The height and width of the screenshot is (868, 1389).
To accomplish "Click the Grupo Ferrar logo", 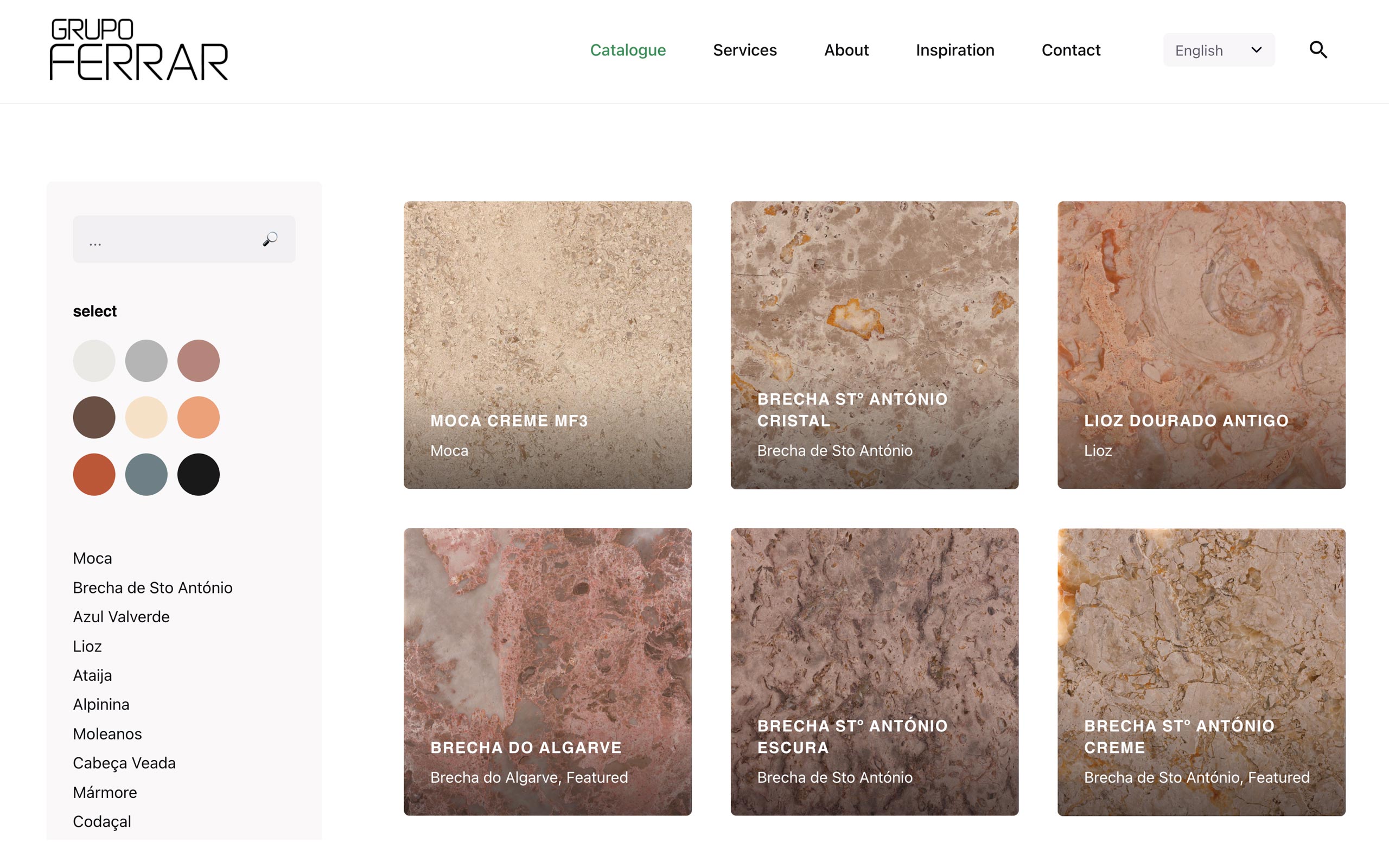I will coord(139,49).
